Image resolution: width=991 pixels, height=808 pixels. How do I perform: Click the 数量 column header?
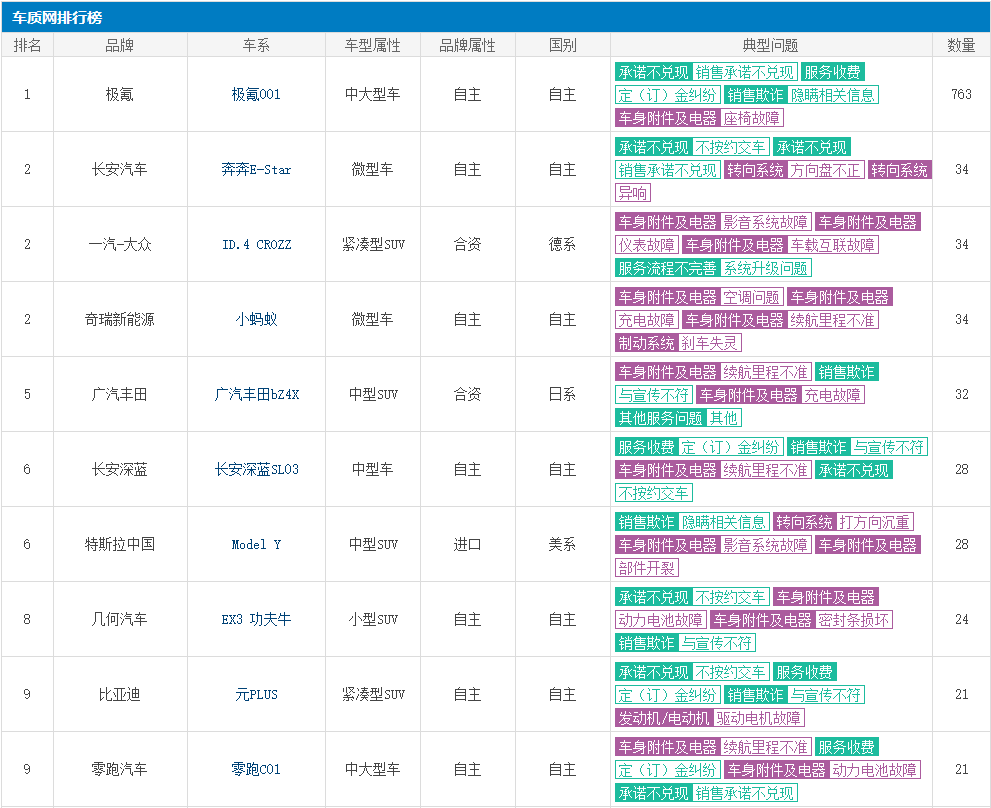pyautogui.click(x=961, y=46)
